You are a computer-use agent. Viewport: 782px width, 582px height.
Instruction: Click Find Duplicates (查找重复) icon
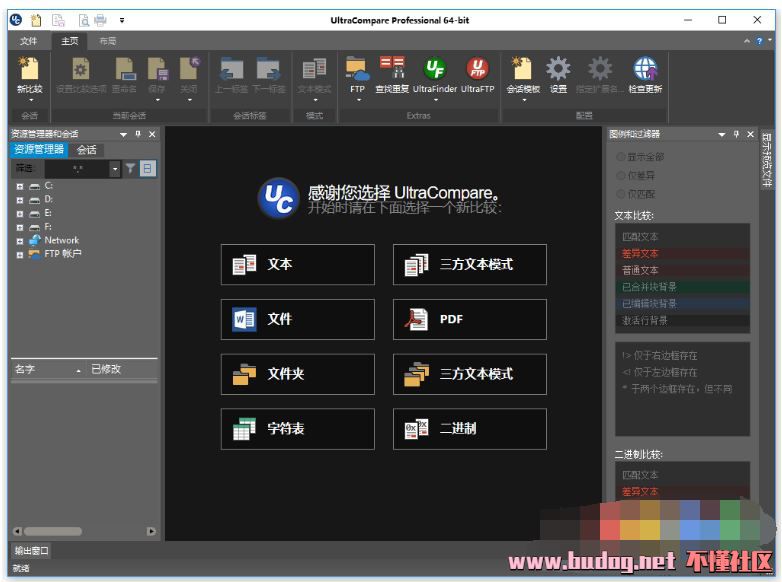(391, 69)
